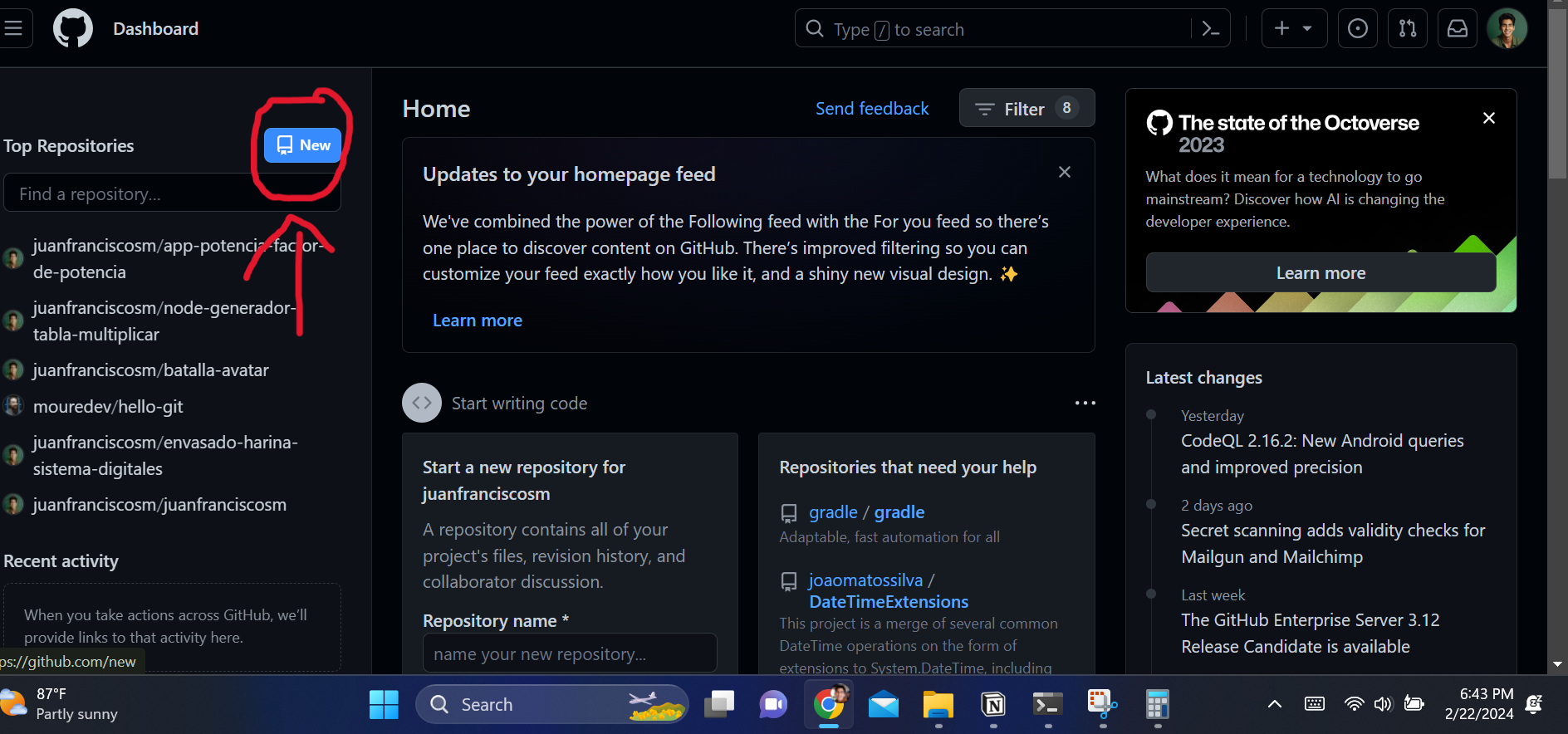Image resolution: width=1568 pixels, height=734 pixels.
Task: Open the Terminal app on taskbar
Action: pos(1047,705)
